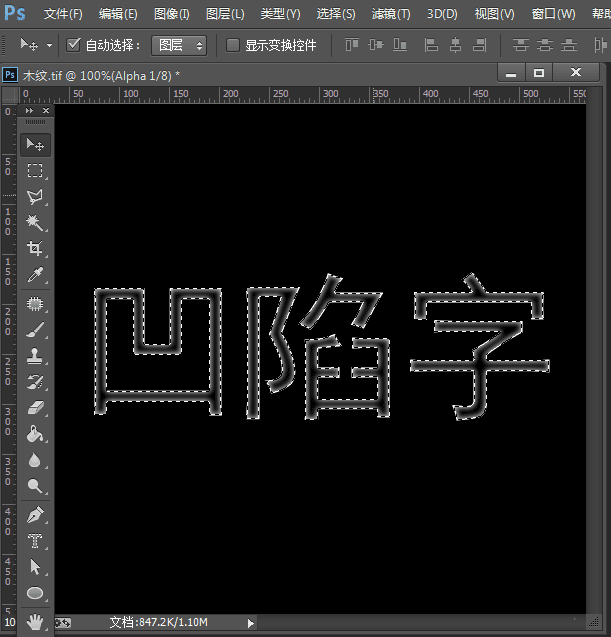Viewport: 611px width, 637px height.
Task: Select the History Brush tool
Action: [35, 381]
